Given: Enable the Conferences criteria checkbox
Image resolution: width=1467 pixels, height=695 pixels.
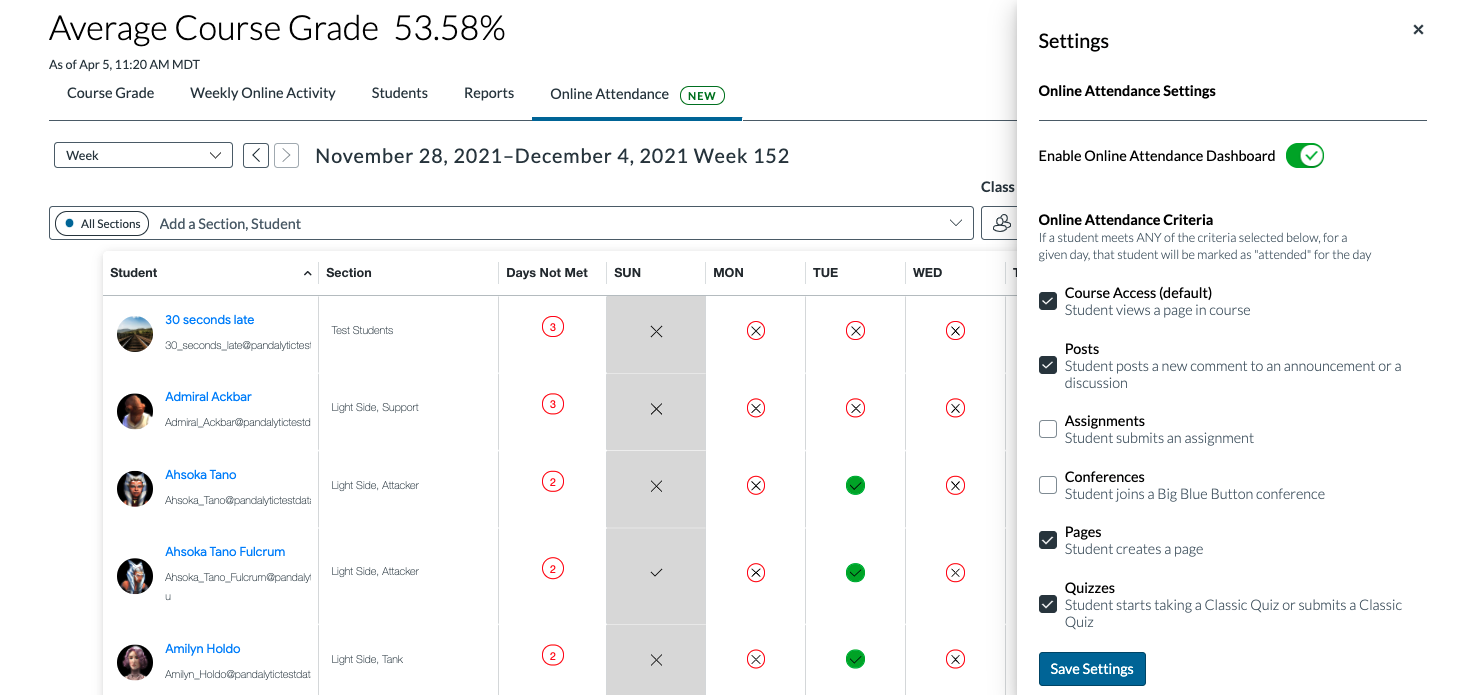Looking at the screenshot, I should tap(1048, 485).
